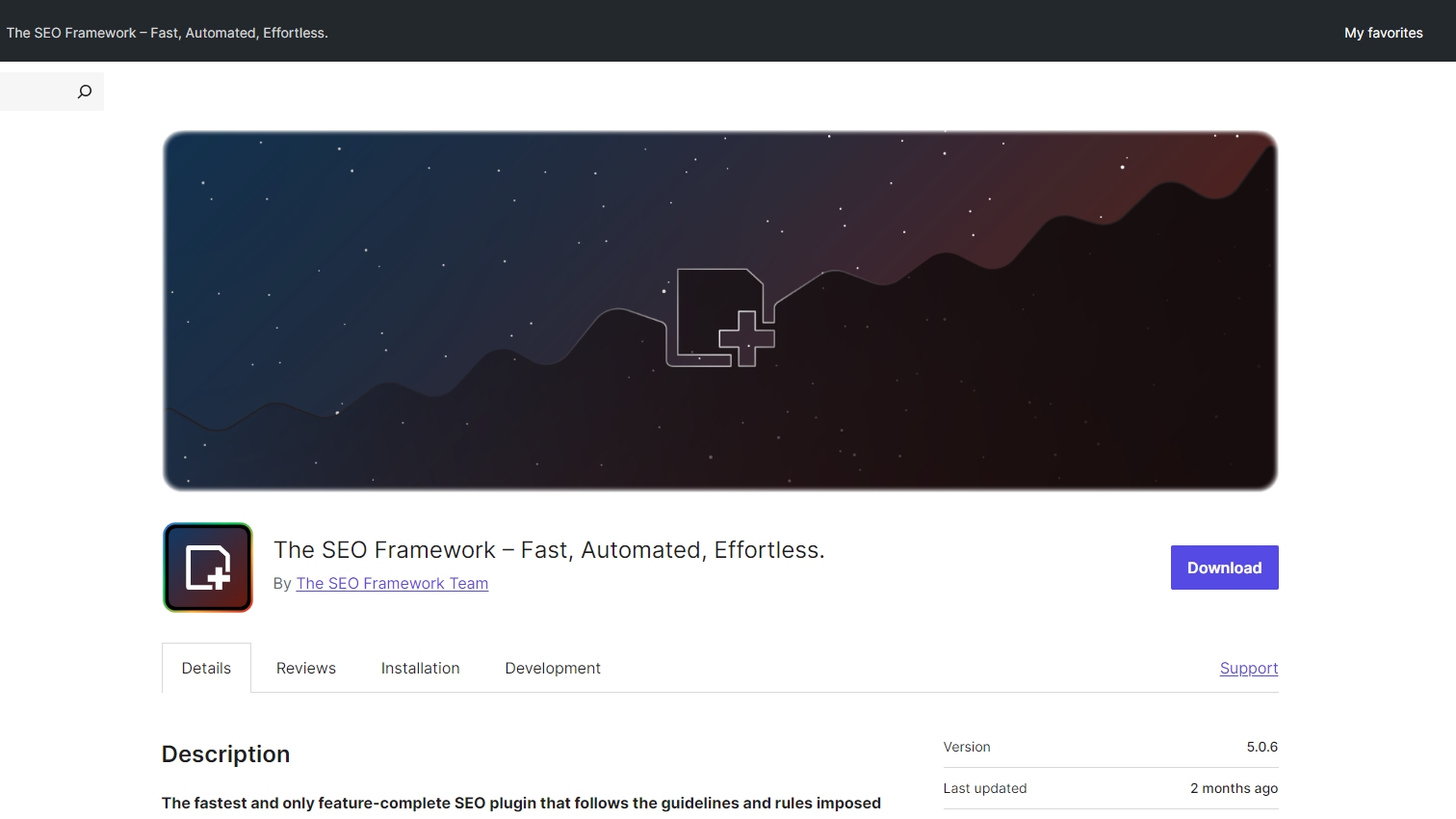The width and height of the screenshot is (1456, 819).
Task: Switch to the Reviews tab
Action: (x=306, y=669)
